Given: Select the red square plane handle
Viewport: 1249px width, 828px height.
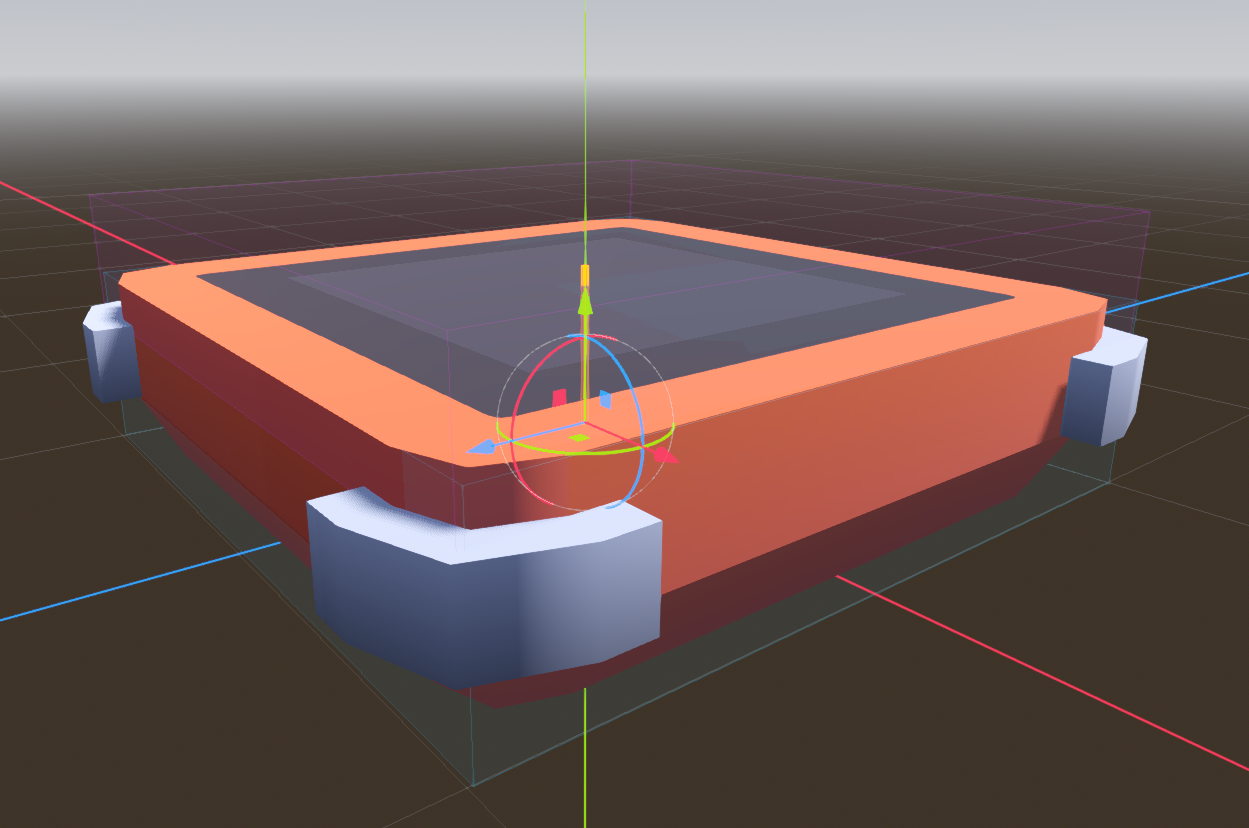Looking at the screenshot, I should click(x=560, y=399).
